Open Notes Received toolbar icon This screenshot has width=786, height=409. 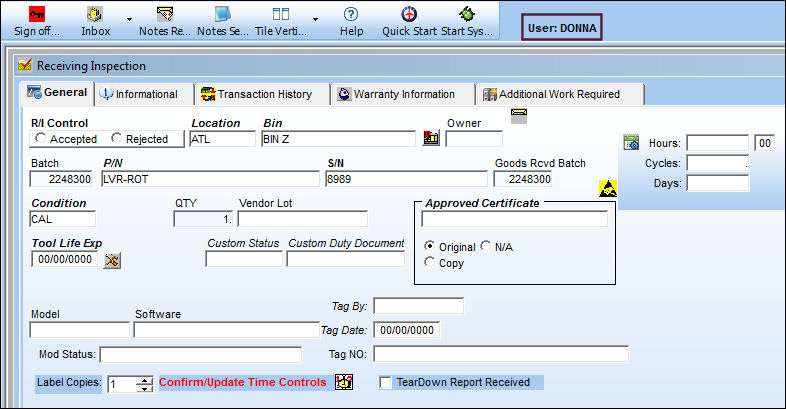164,14
